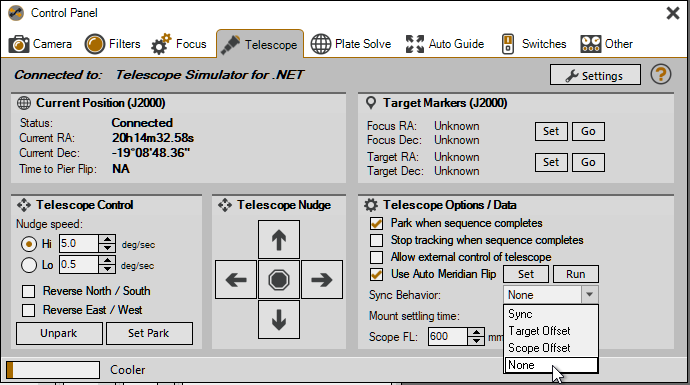
Task: Decrease Lo nudge speed stepper
Action: 107,268
